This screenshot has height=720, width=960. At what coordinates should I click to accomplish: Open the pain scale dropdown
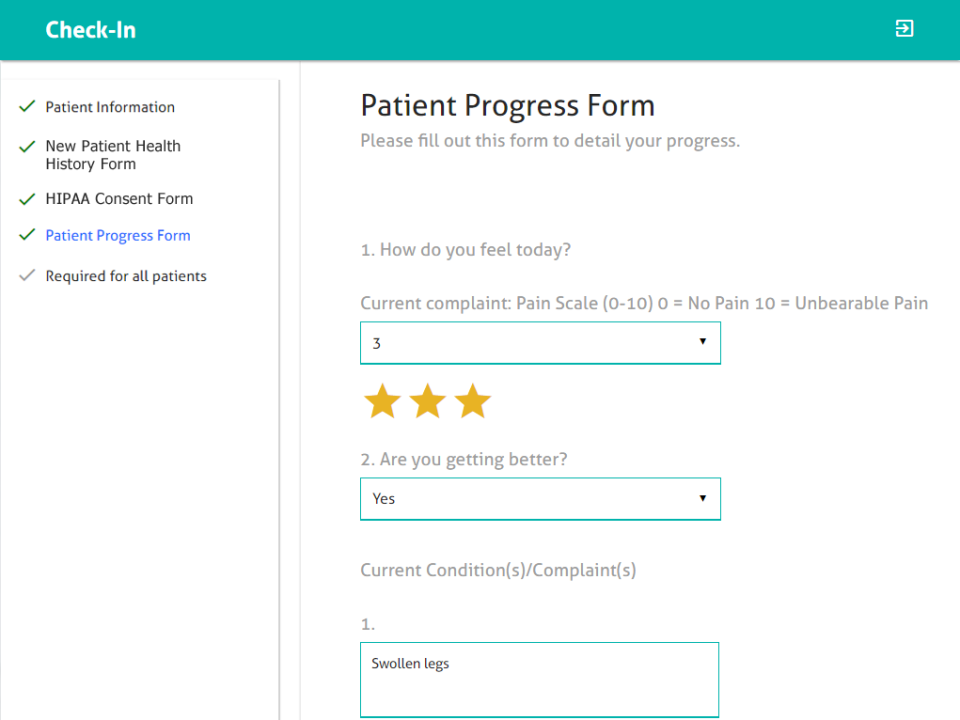[x=539, y=343]
